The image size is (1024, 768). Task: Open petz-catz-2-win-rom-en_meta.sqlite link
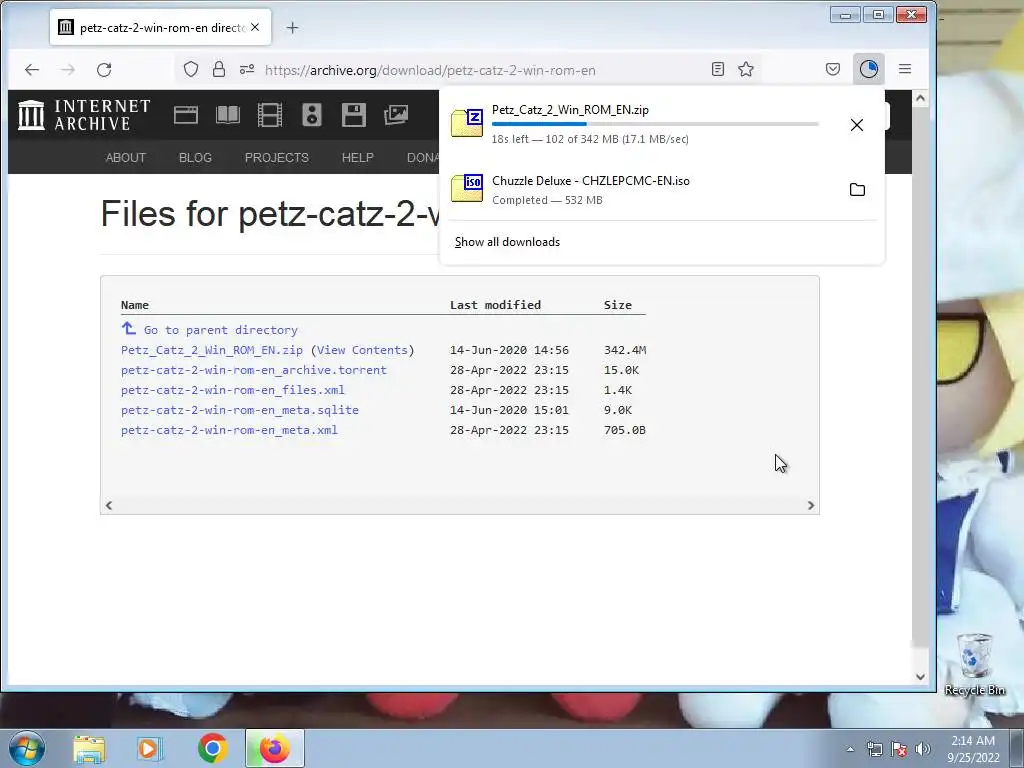click(x=240, y=410)
